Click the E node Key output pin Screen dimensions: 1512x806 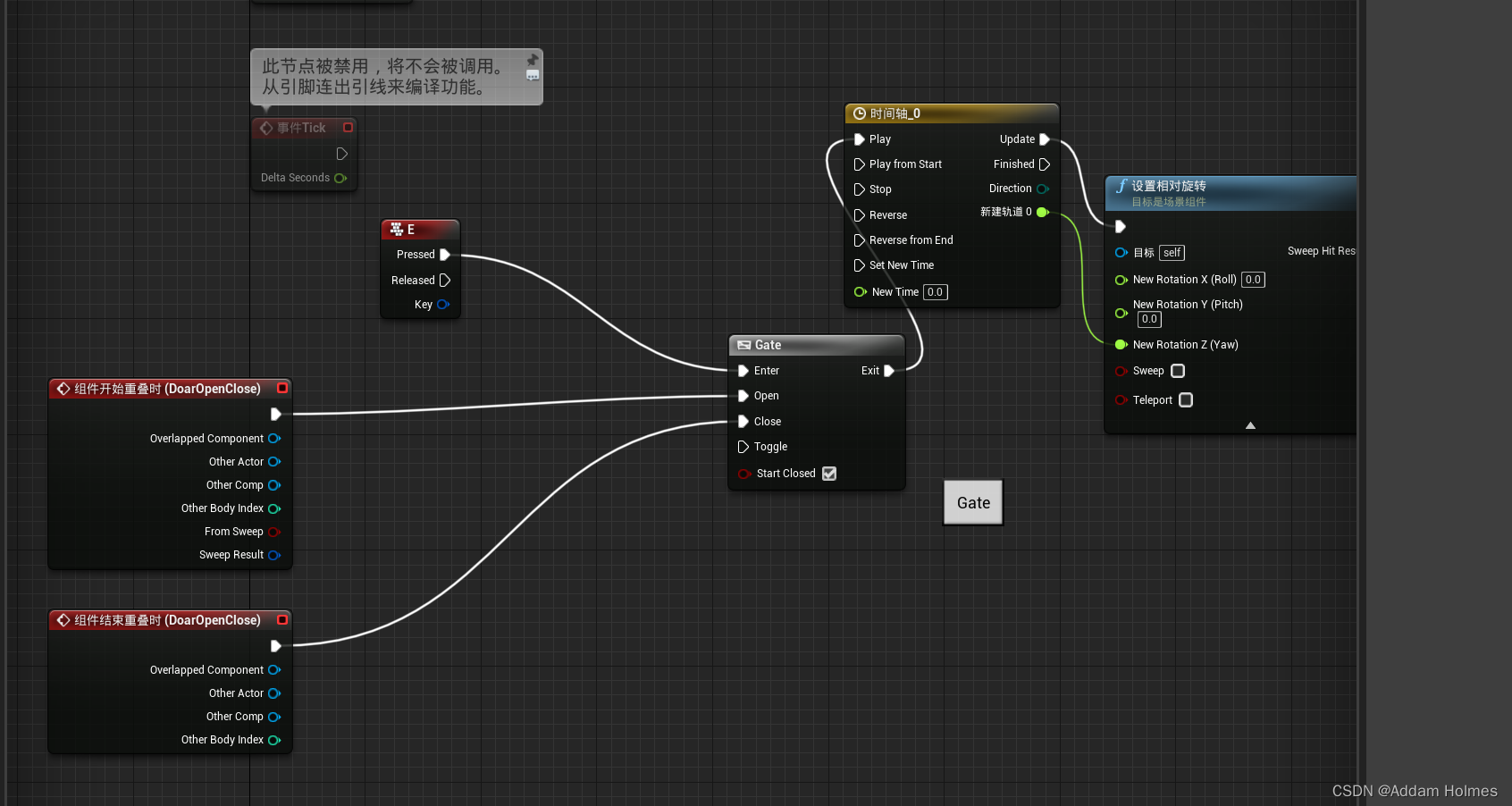pyautogui.click(x=443, y=305)
